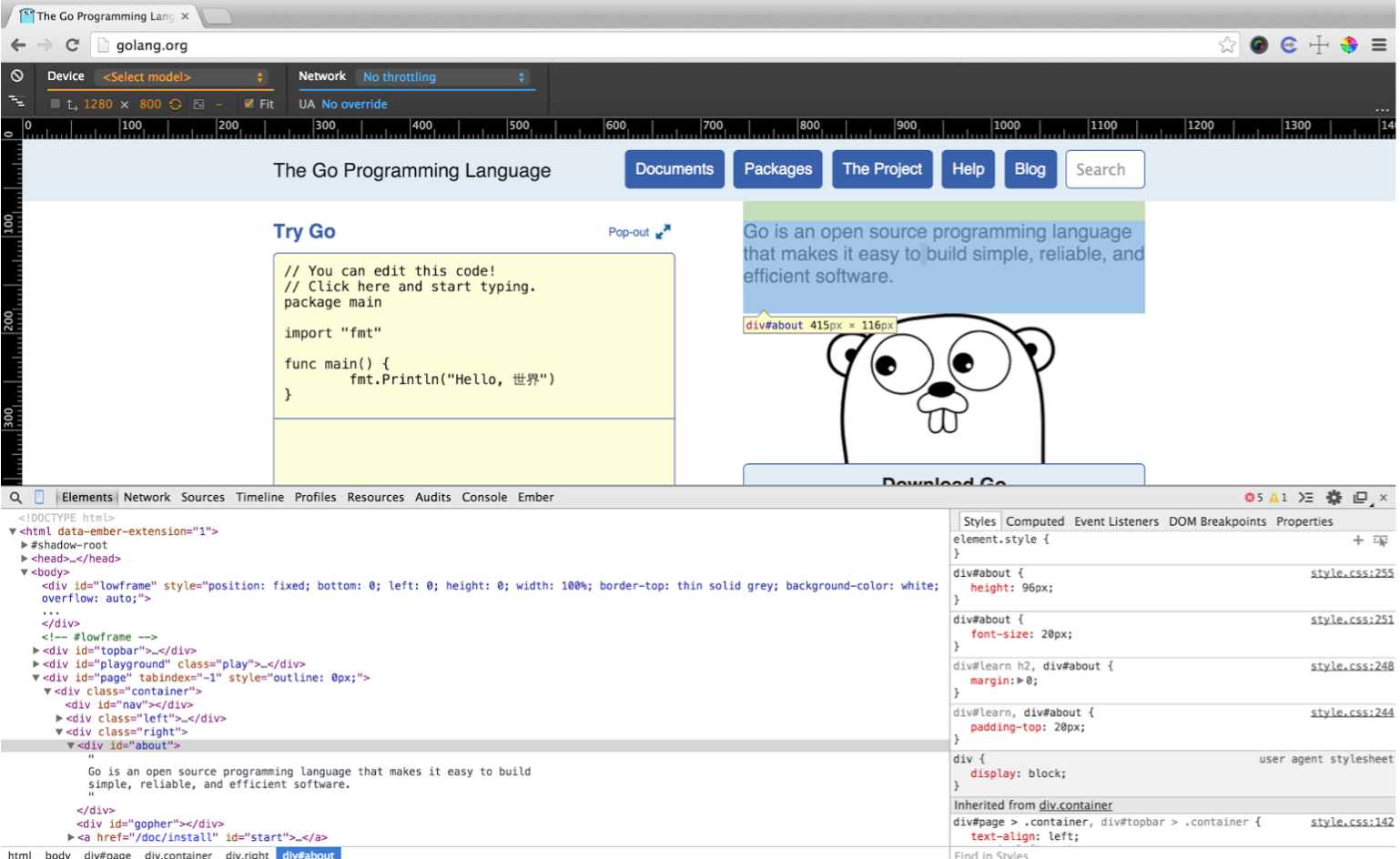Click the browser back arrow
This screenshot has width=1400, height=859.
click(18, 45)
